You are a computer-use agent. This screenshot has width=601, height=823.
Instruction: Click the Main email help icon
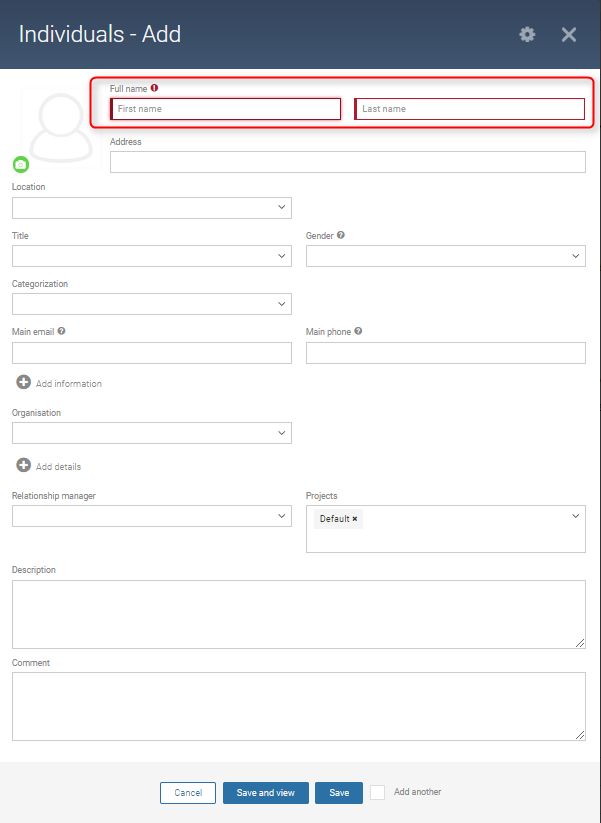[61, 331]
